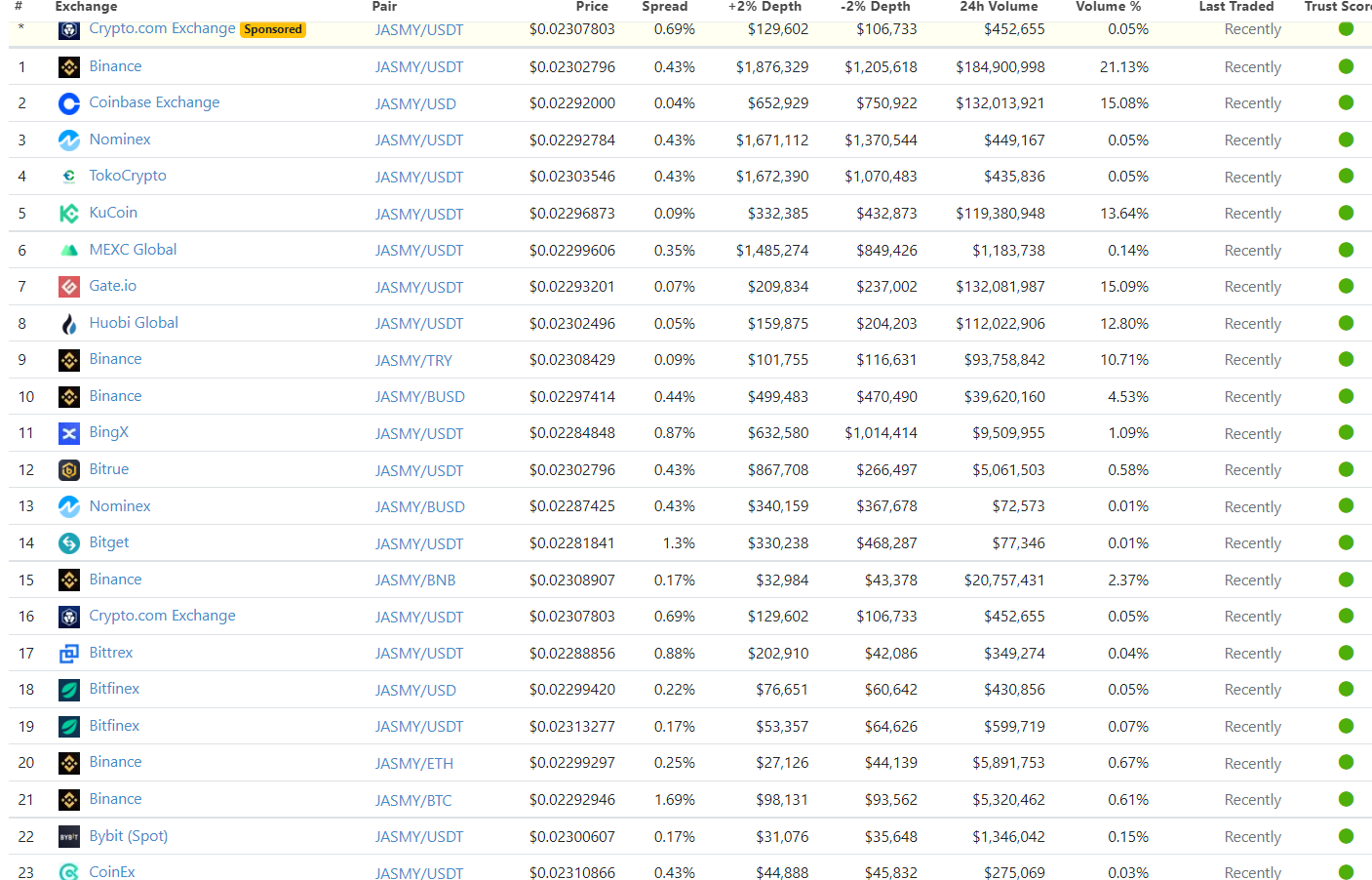Click the Coinbase Exchange logo icon
The width and height of the screenshot is (1372, 880).
click(x=69, y=103)
